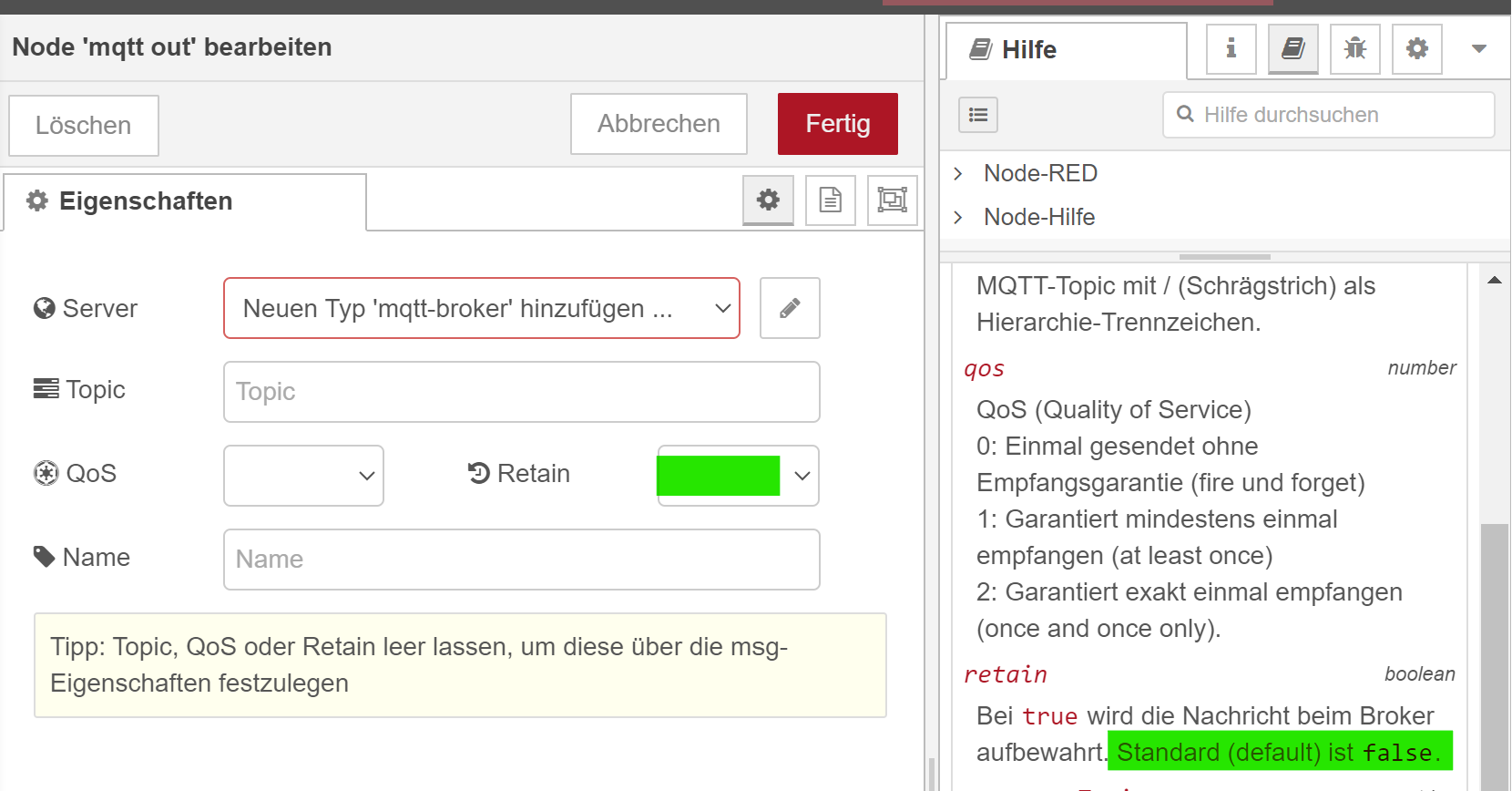Open the Retain dropdown
The height and width of the screenshot is (791, 1512).
(738, 475)
